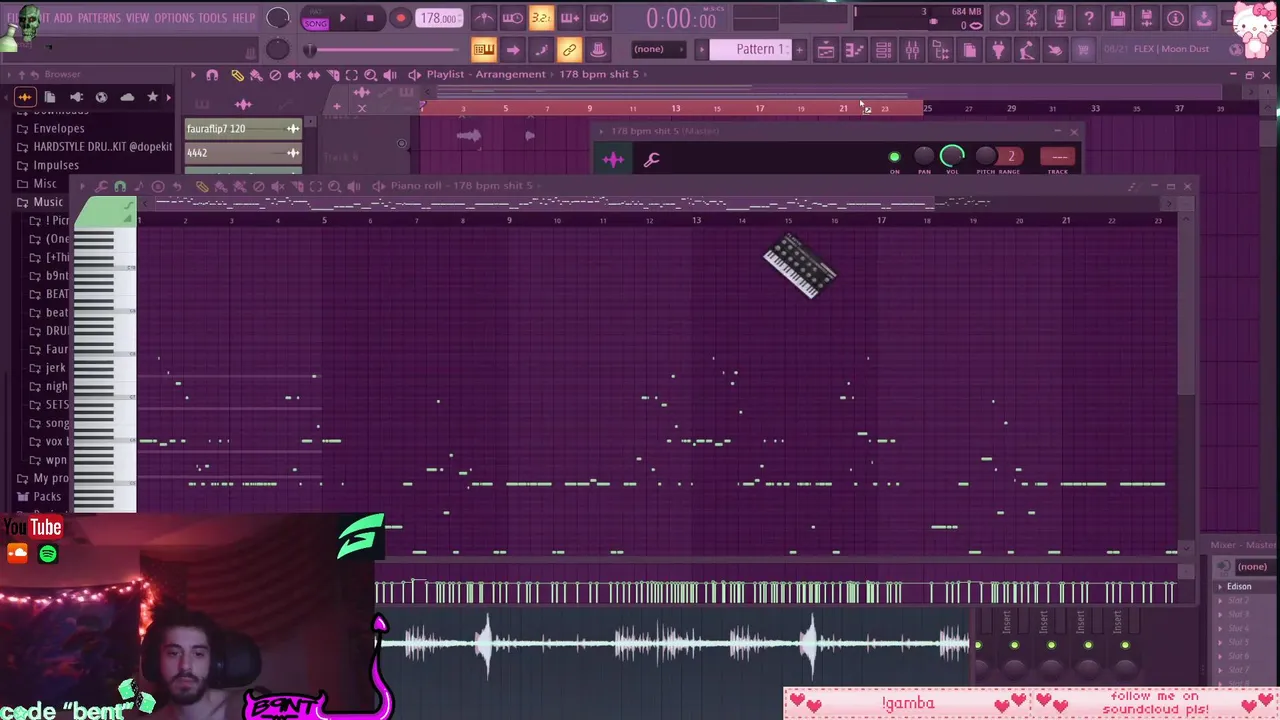Click the microphone one-click recording icon
The image size is (1280, 720).
(x=1060, y=18)
